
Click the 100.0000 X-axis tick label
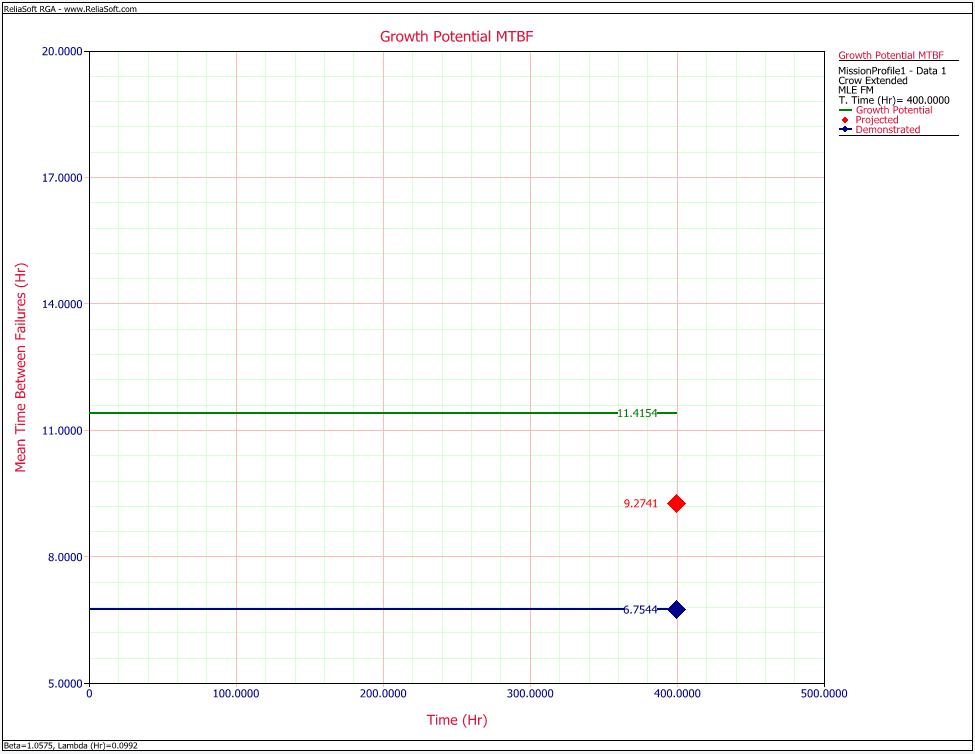point(236,694)
